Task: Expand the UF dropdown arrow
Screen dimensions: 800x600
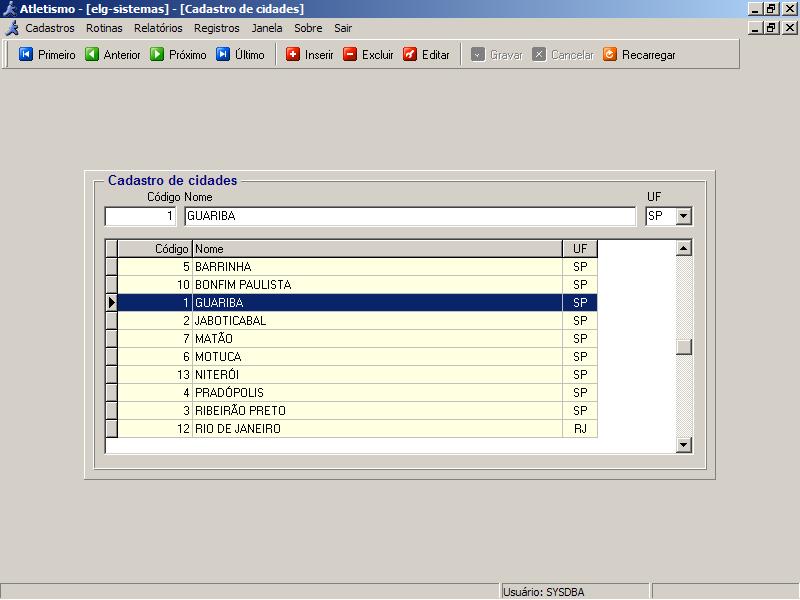Action: 684,216
